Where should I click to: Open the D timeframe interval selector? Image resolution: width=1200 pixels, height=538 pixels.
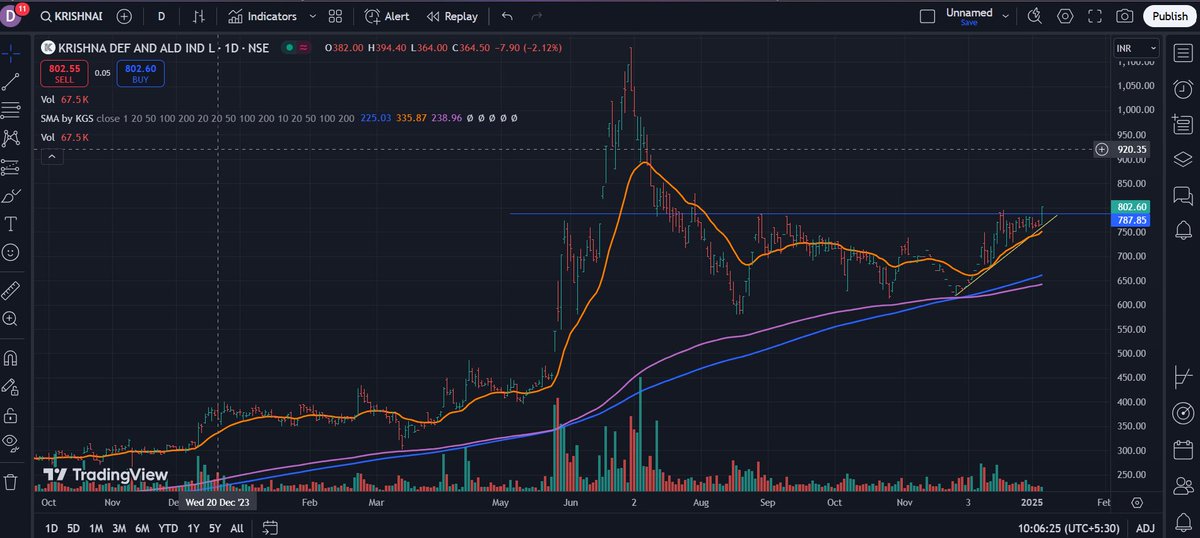click(x=161, y=16)
